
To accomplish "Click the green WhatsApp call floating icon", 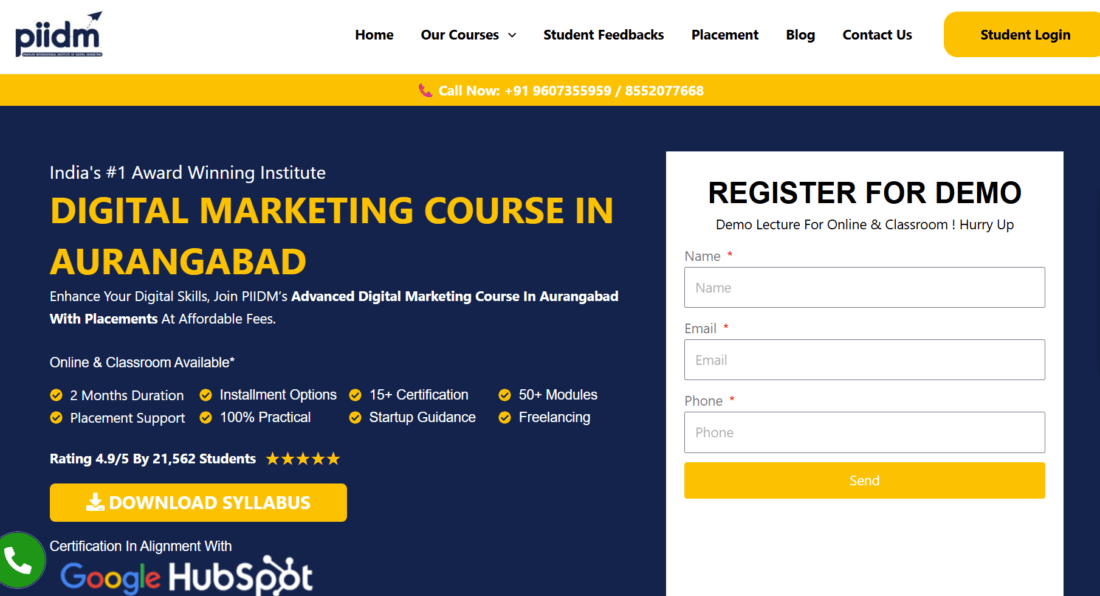I will click(20, 560).
